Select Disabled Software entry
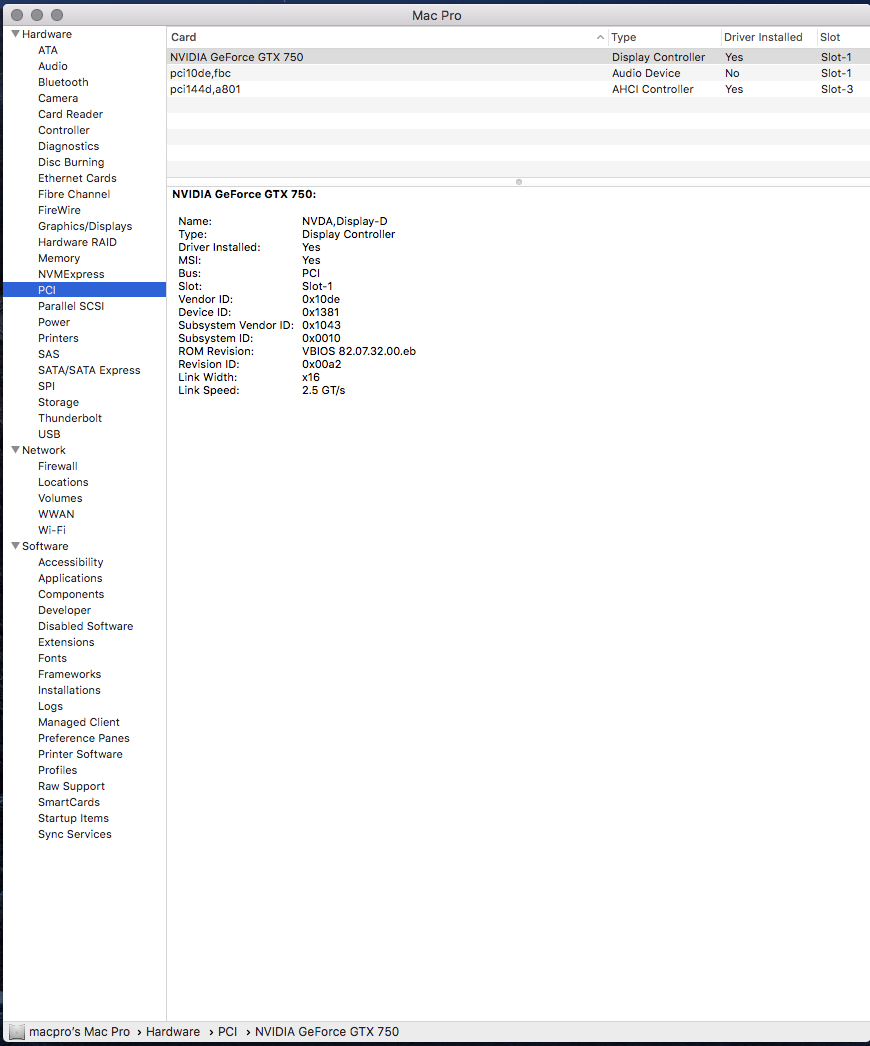This screenshot has height=1046, width=870. pyautogui.click(x=85, y=626)
